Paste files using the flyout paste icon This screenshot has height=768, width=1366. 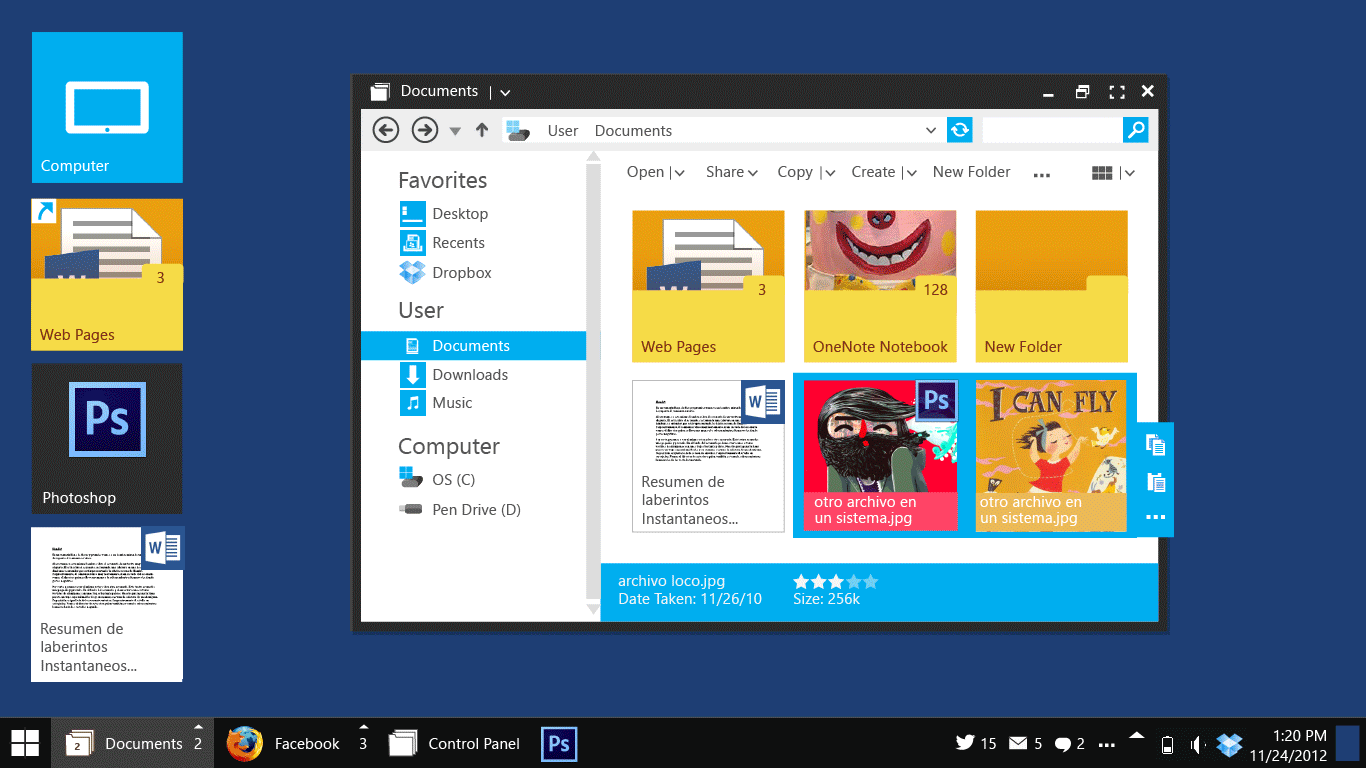tap(1154, 481)
